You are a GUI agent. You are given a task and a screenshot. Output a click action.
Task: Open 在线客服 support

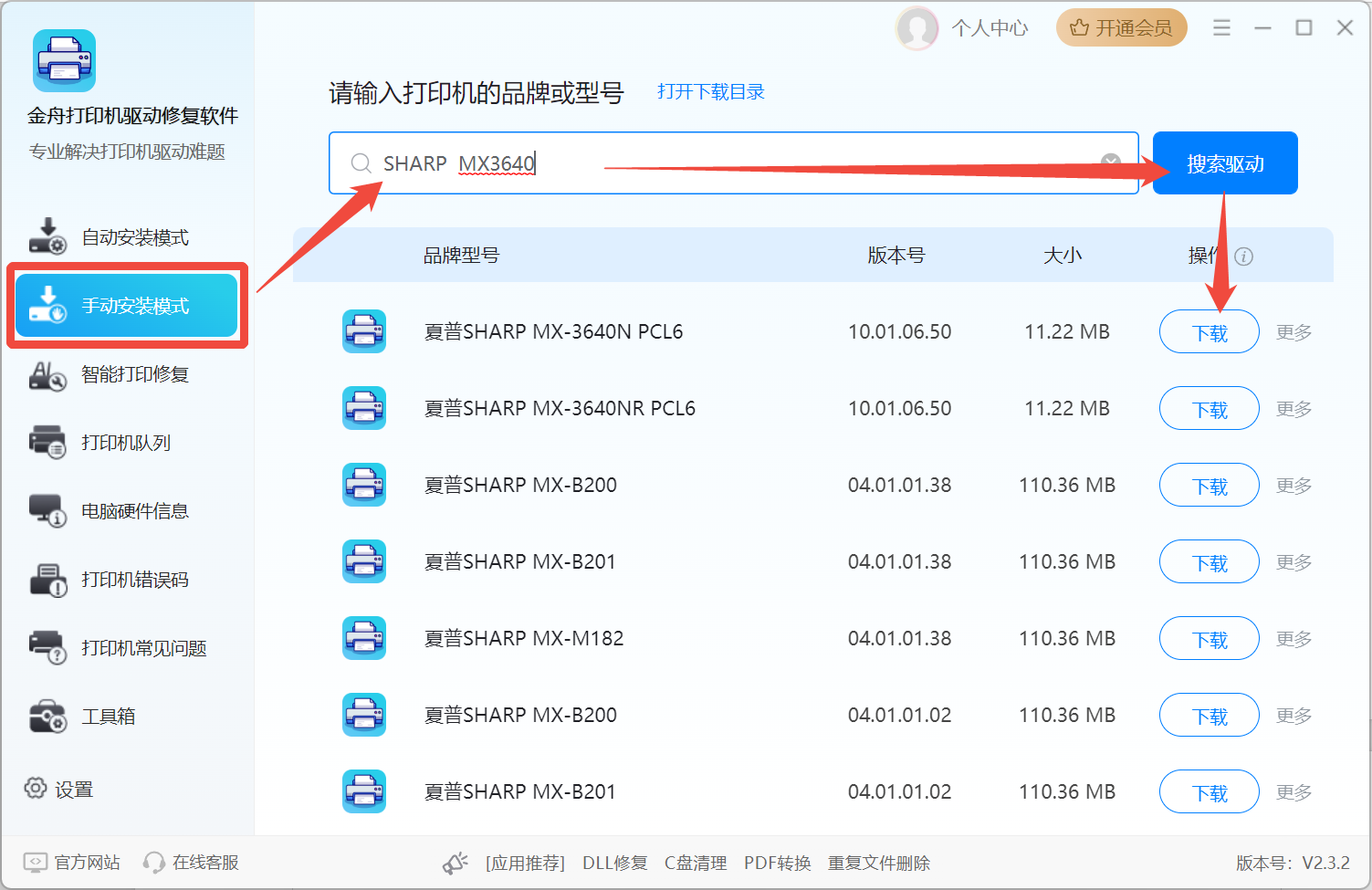click(x=192, y=863)
